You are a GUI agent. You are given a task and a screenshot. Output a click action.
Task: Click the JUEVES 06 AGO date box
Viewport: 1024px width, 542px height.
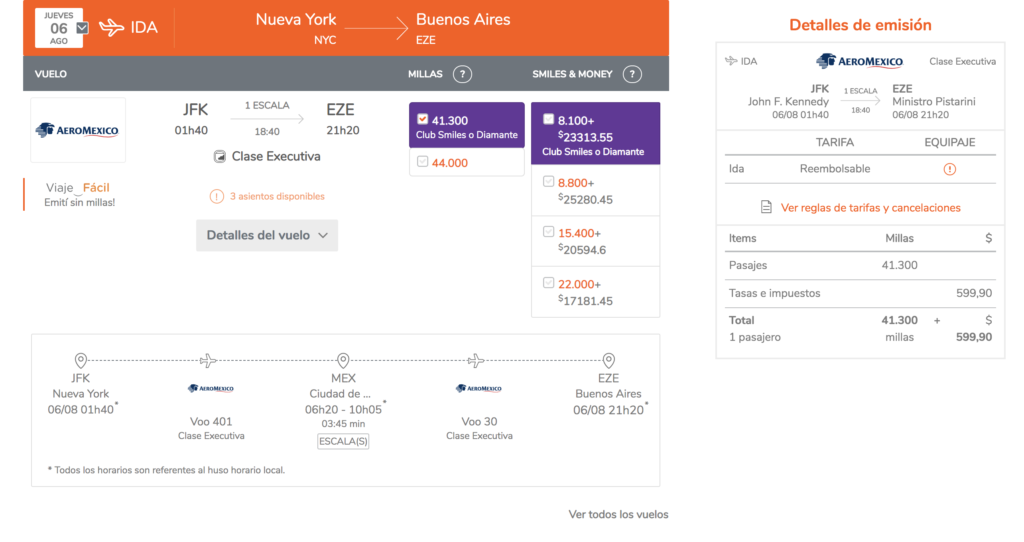tap(59, 28)
